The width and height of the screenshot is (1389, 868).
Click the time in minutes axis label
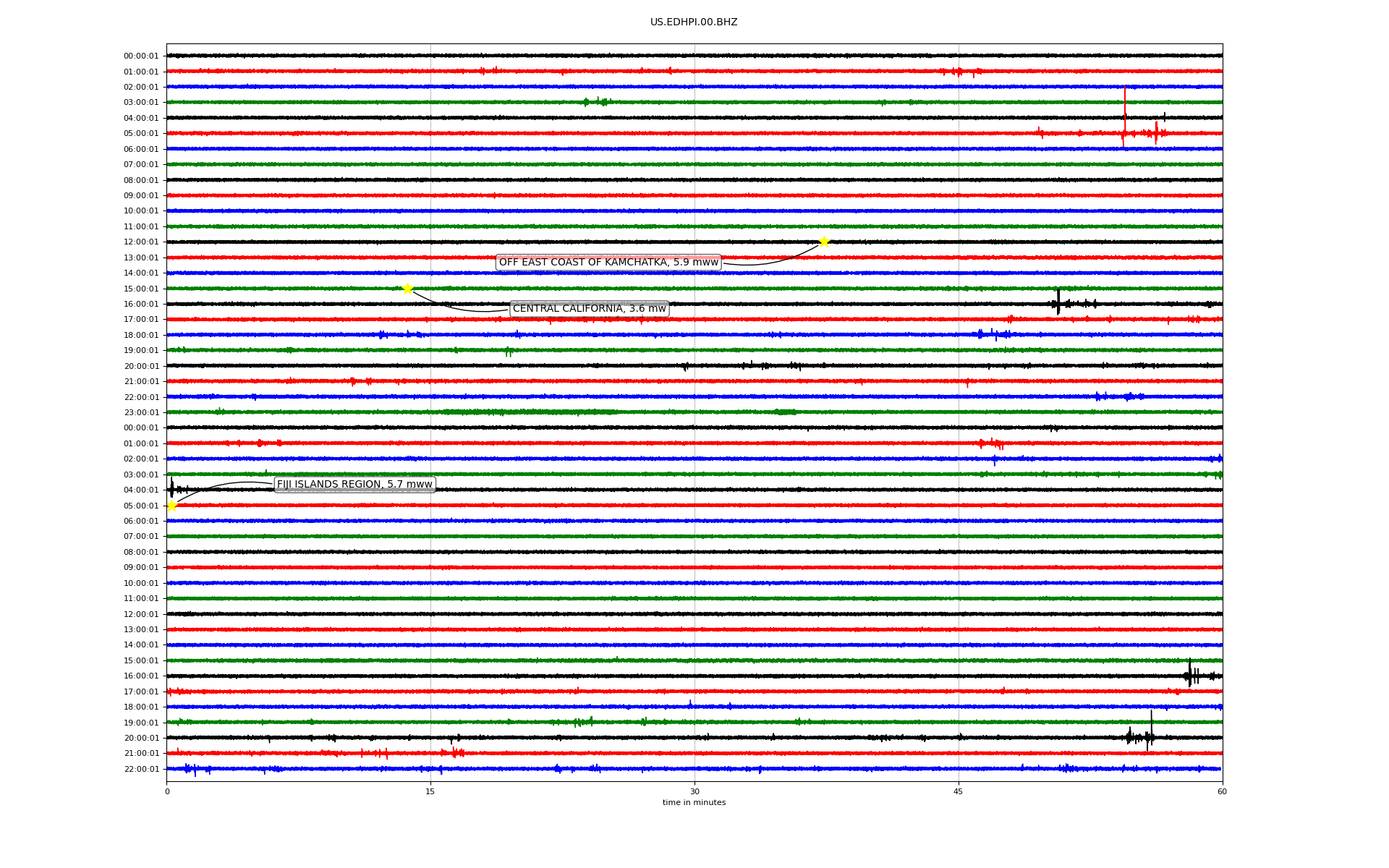pos(694,802)
